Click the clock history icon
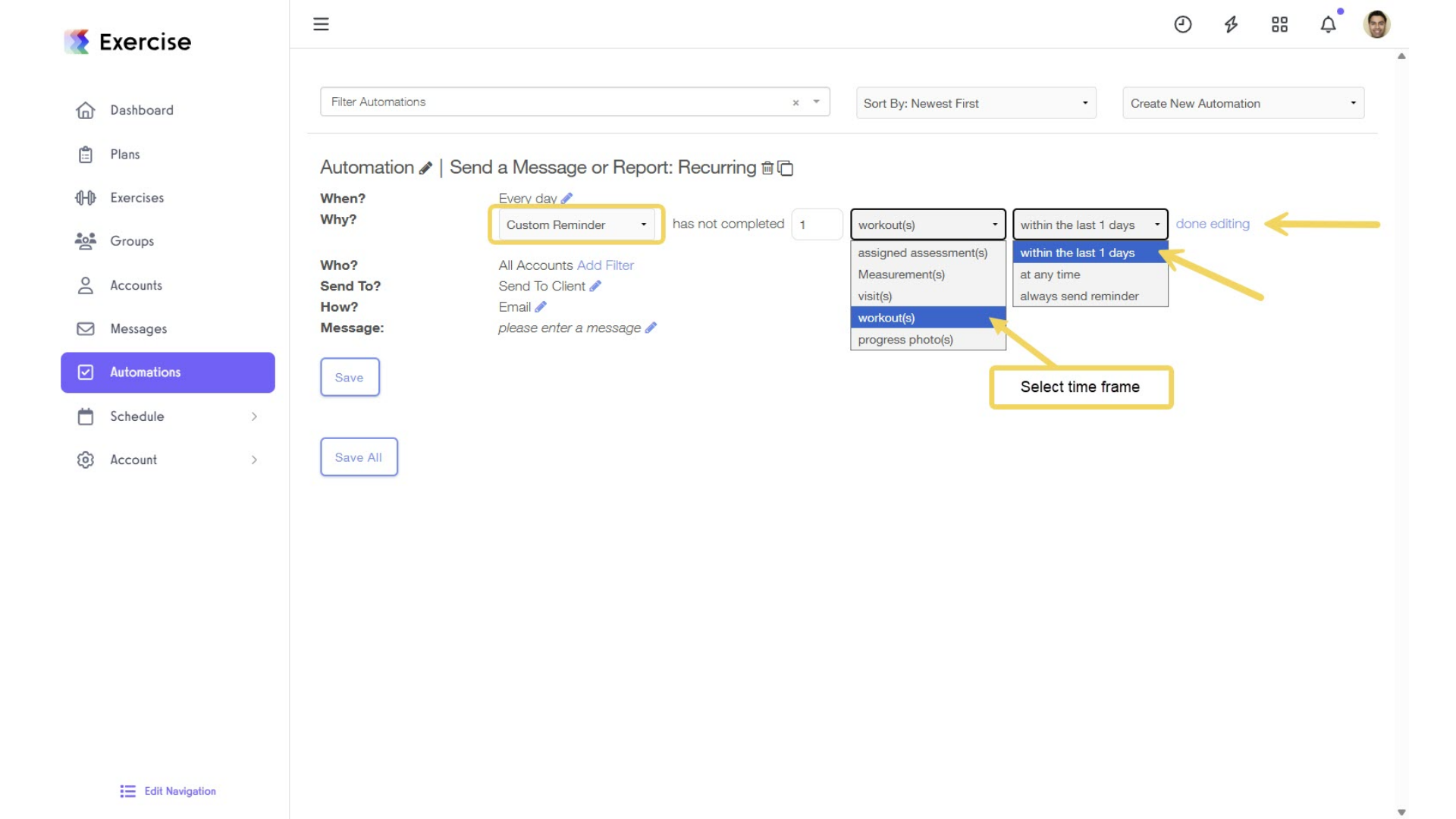Image resolution: width=1456 pixels, height=819 pixels. (x=1182, y=24)
